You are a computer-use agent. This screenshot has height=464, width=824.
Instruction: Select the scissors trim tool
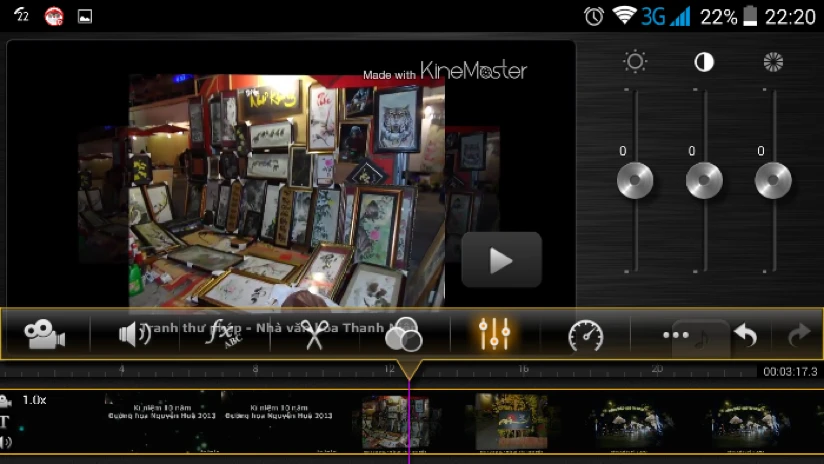tap(314, 334)
